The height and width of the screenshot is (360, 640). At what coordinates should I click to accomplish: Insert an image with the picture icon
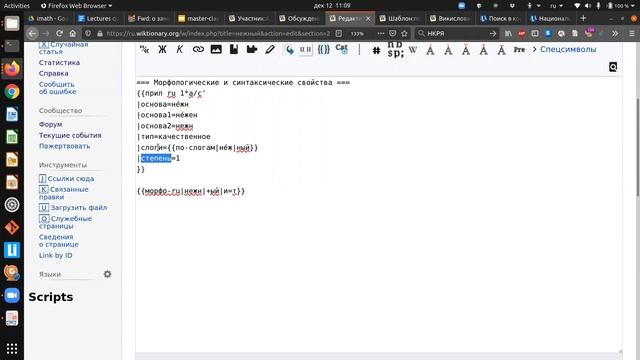tap(216, 49)
